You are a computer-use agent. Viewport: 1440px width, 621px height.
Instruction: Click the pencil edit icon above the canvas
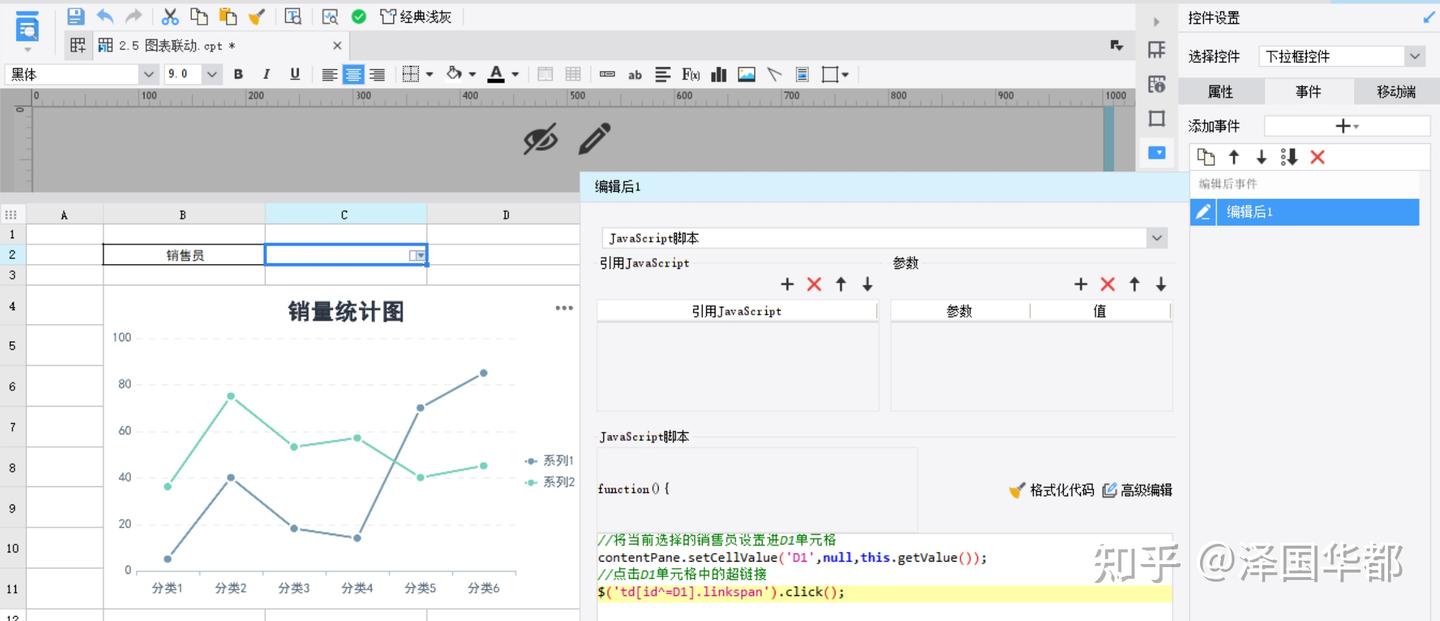595,138
